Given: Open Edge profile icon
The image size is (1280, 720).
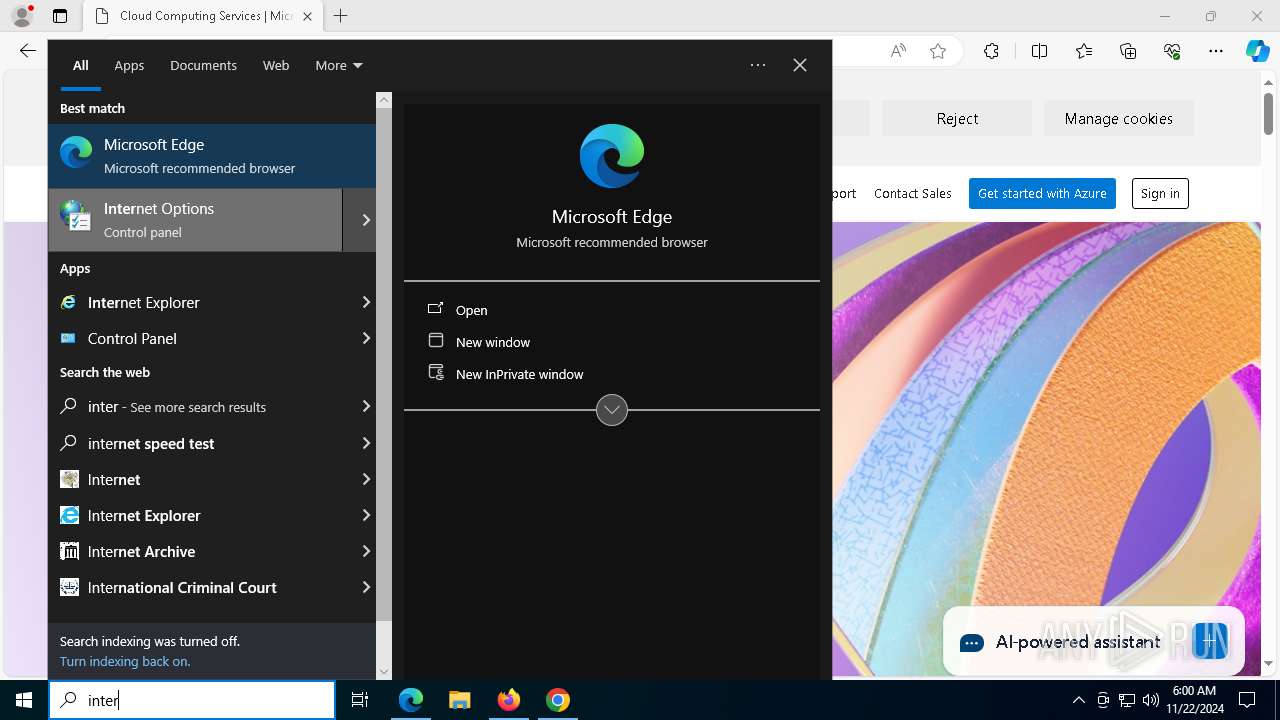Looking at the screenshot, I should tap(22, 16).
